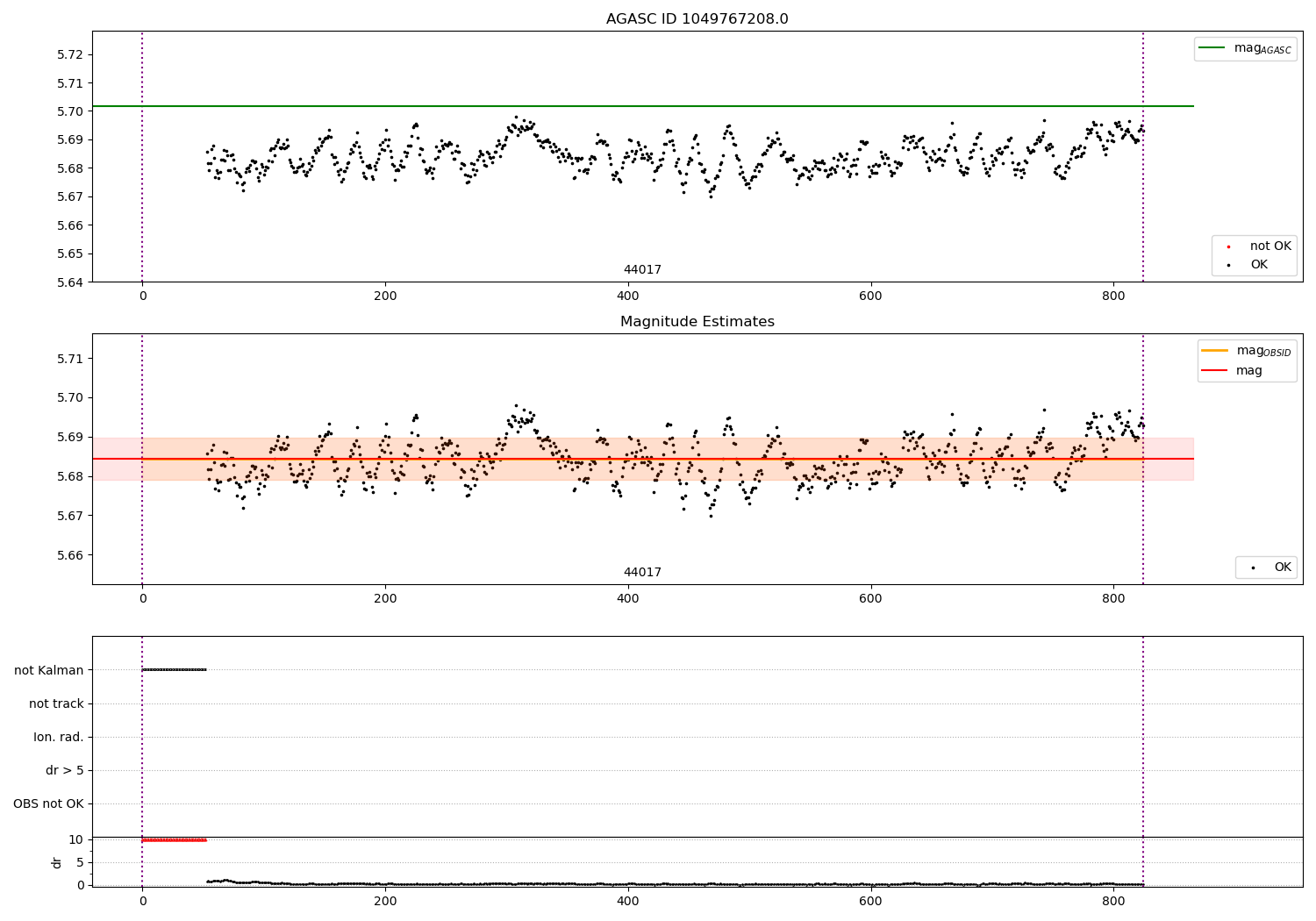Click the 800 x-axis tick of top plot
Image resolution: width=1316 pixels, height=921 pixels.
click(x=1113, y=296)
